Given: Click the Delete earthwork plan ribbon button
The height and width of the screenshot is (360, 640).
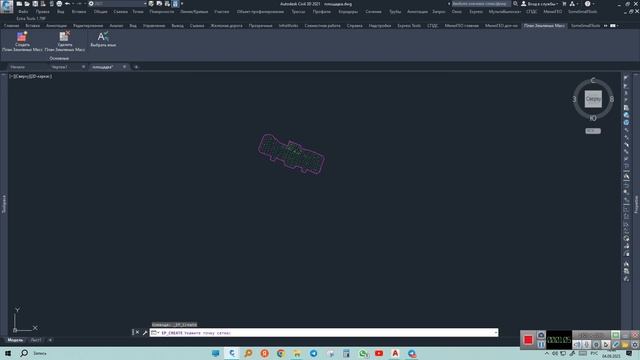Looking at the screenshot, I should point(65,41).
